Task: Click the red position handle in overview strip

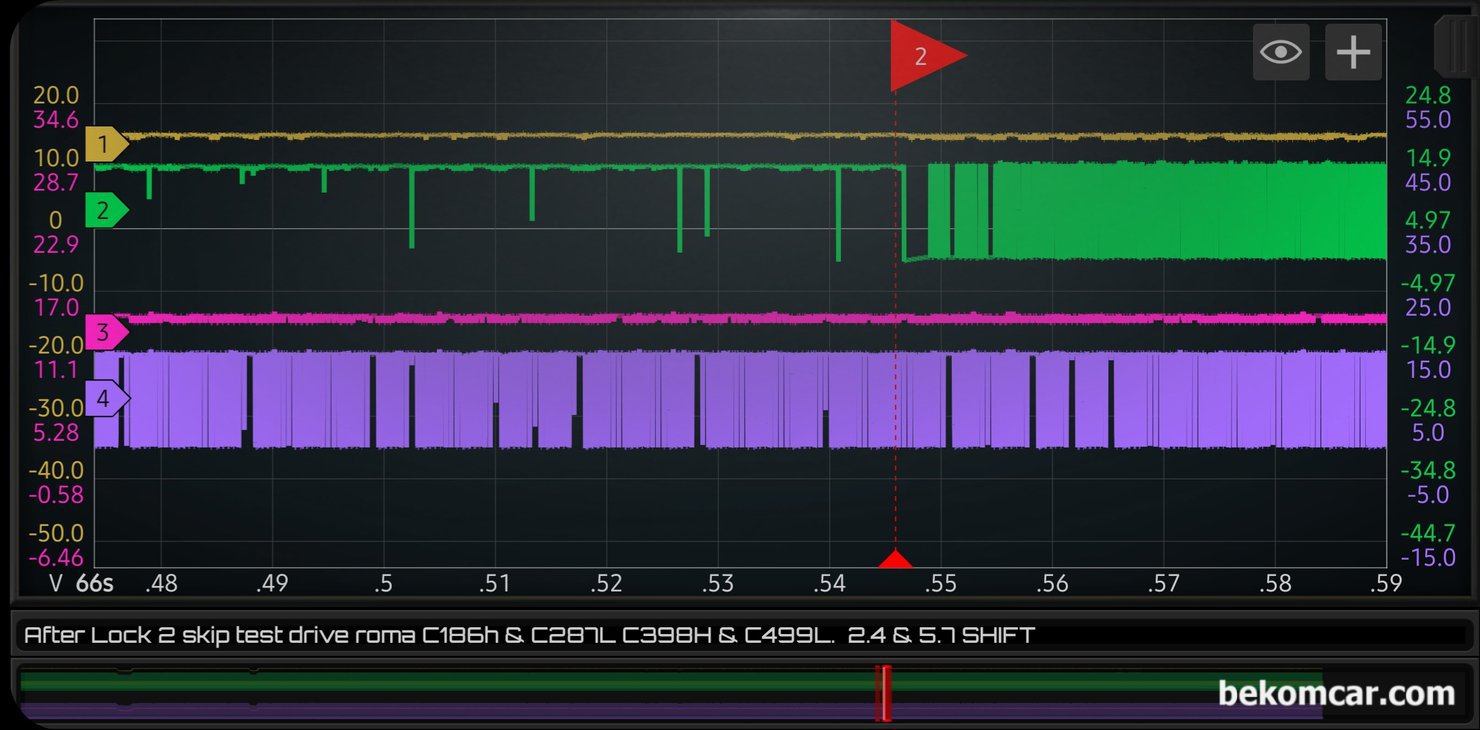Action: tap(883, 693)
